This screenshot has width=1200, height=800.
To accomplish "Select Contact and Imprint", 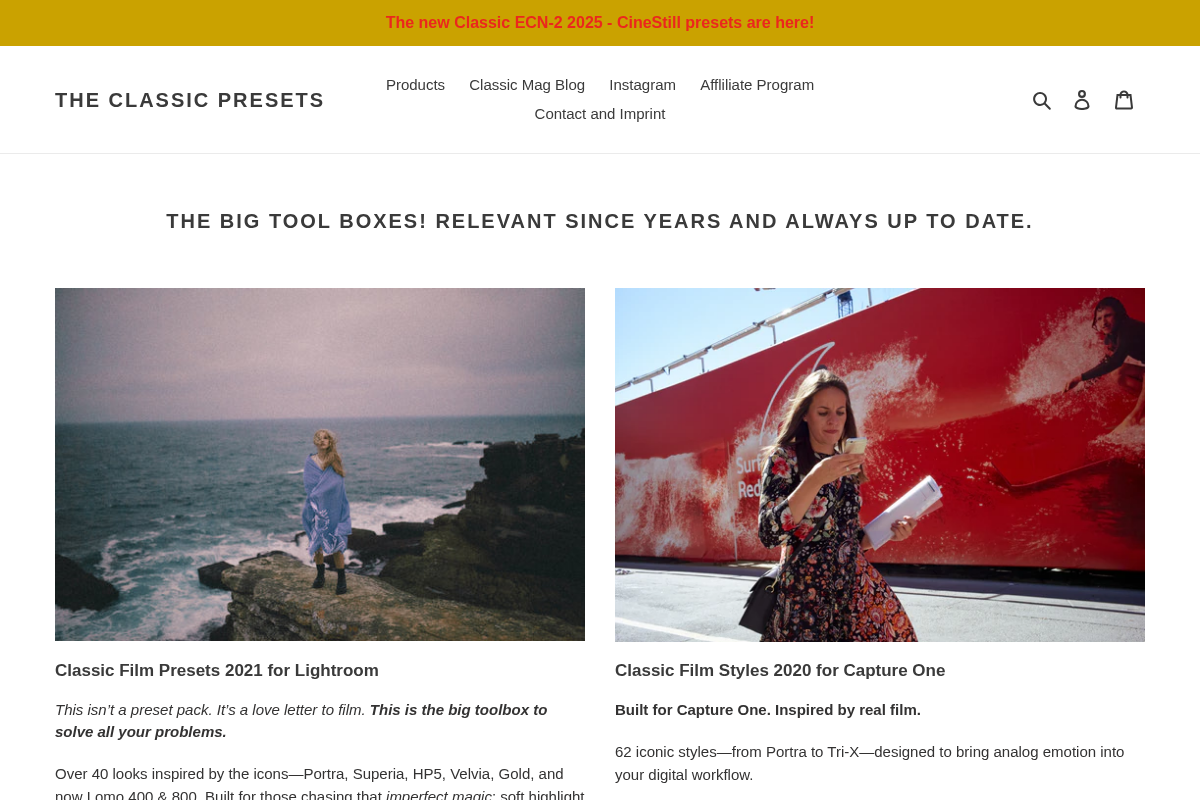I will pos(600,113).
